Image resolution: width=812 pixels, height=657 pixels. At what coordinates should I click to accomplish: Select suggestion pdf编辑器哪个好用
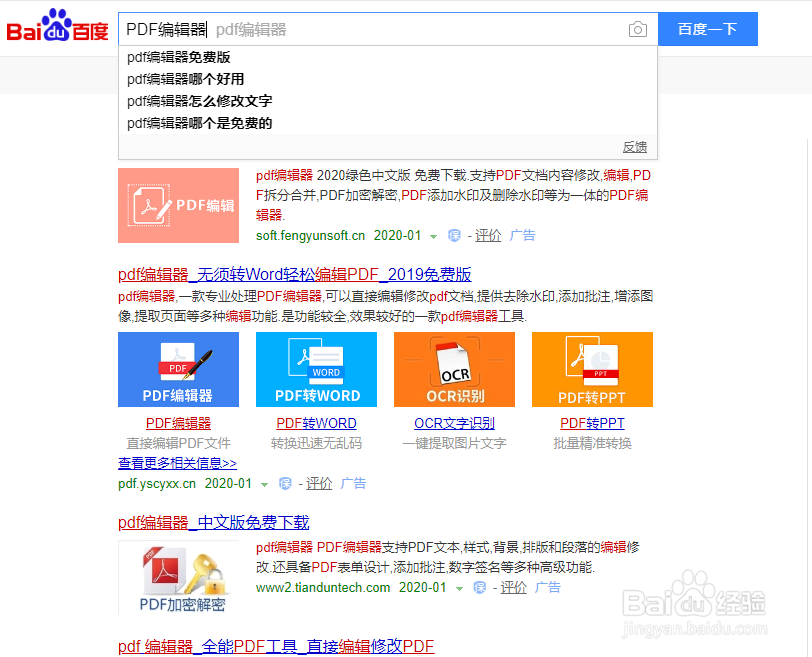coord(388,79)
